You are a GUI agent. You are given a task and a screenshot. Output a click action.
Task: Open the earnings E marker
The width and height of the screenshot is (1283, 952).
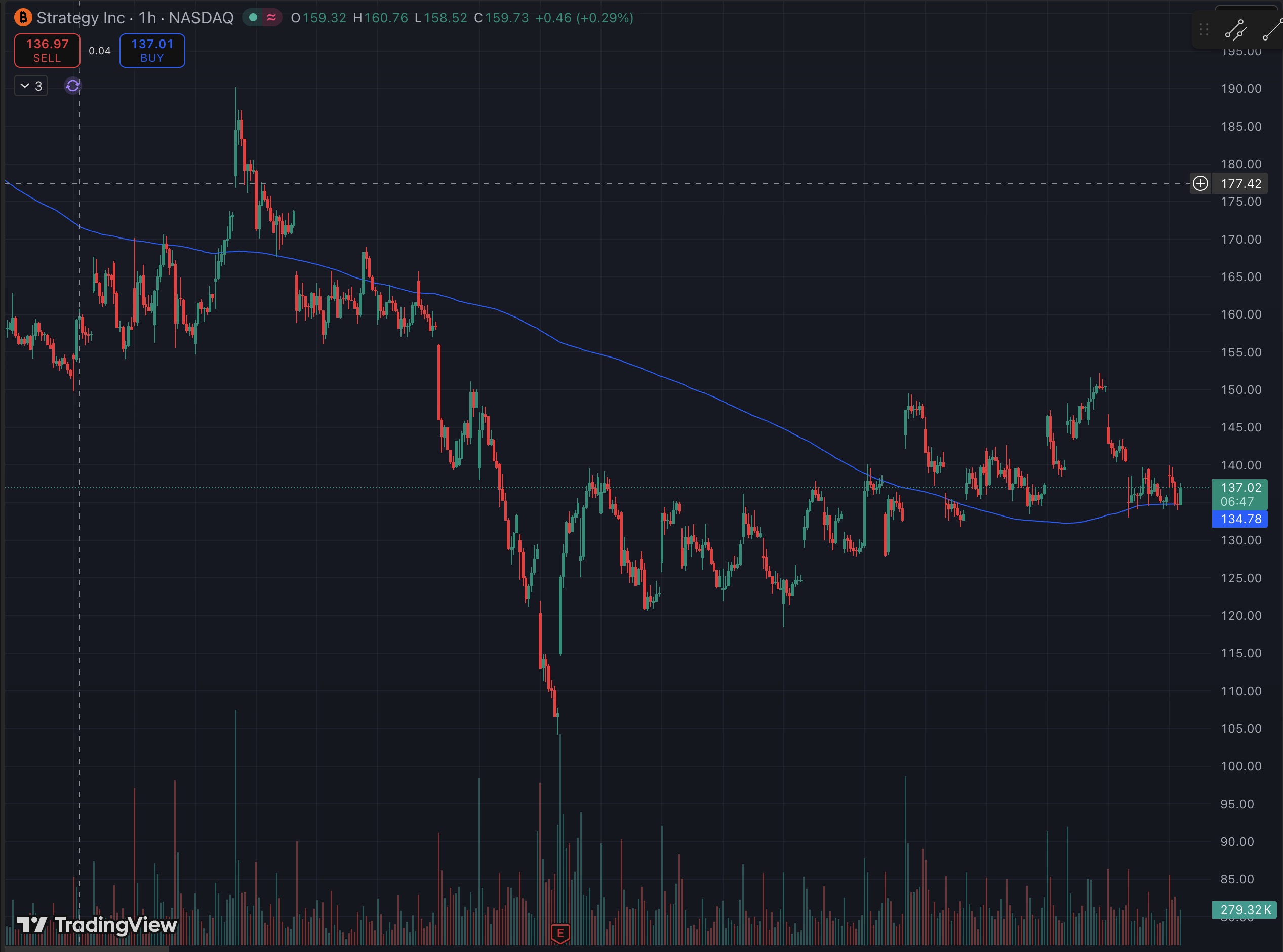click(560, 933)
